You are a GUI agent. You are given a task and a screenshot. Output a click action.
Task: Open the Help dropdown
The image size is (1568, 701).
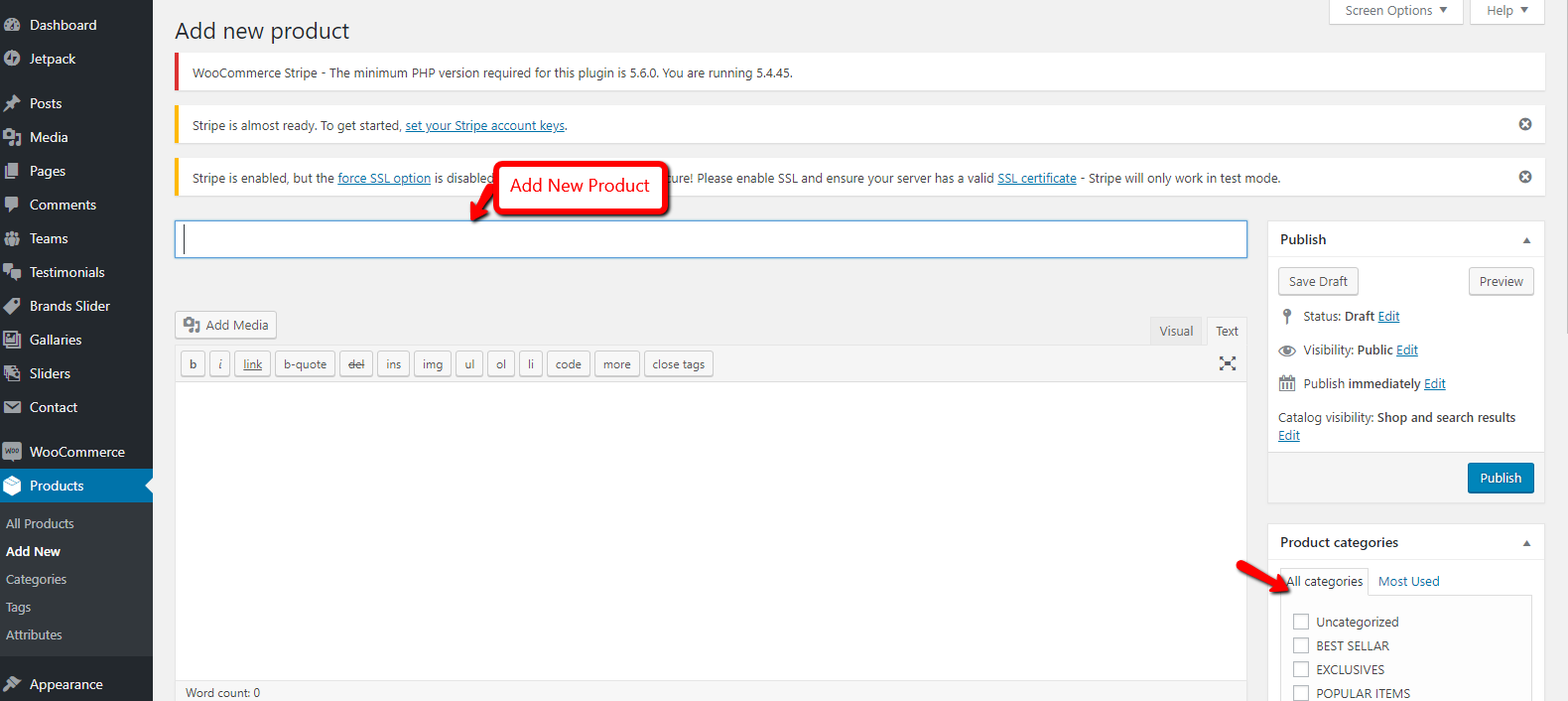[x=1507, y=11]
